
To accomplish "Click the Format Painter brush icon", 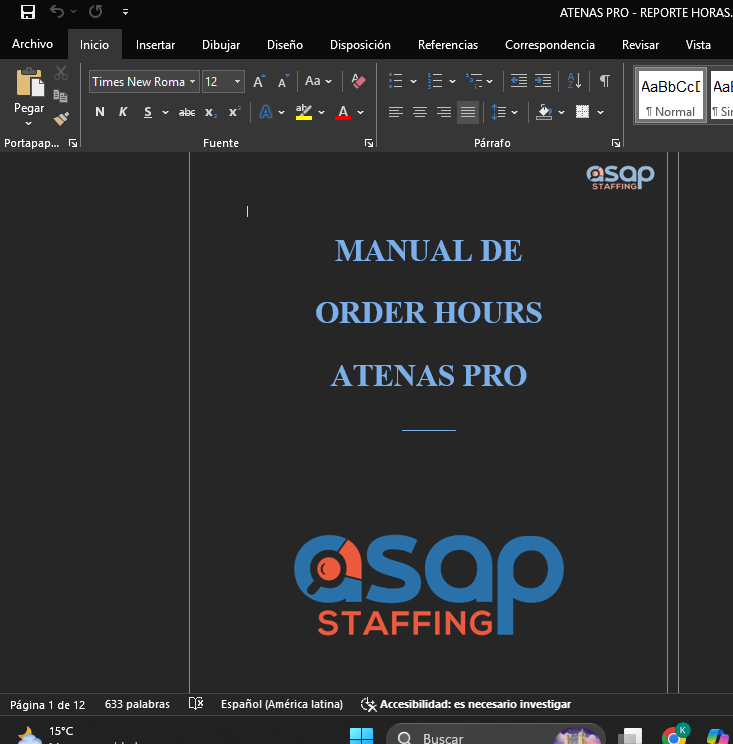I will coord(61,118).
